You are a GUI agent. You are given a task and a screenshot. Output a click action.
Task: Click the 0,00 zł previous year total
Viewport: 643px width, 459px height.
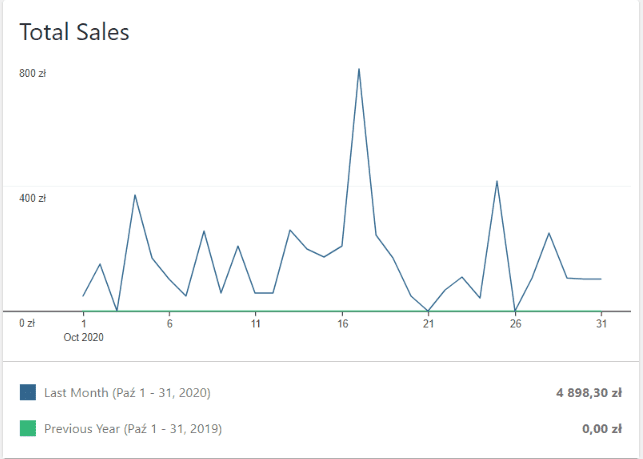tap(602, 429)
